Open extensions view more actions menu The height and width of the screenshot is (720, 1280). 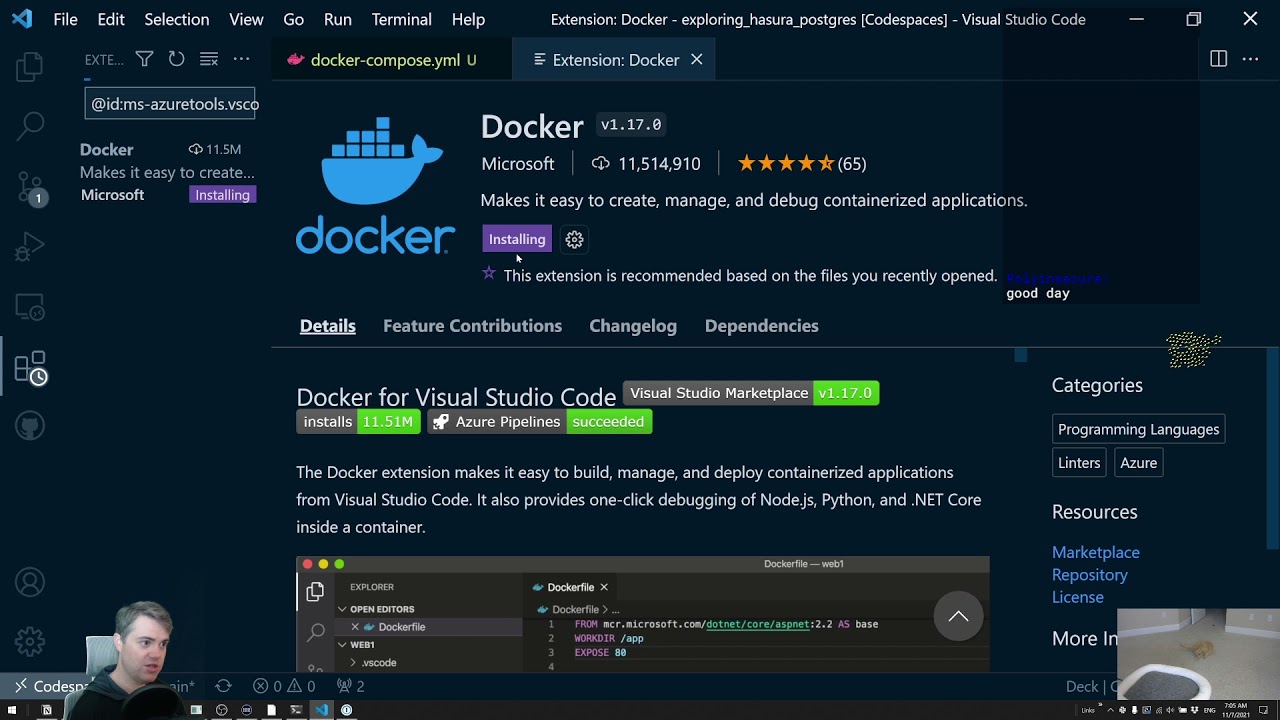241,60
